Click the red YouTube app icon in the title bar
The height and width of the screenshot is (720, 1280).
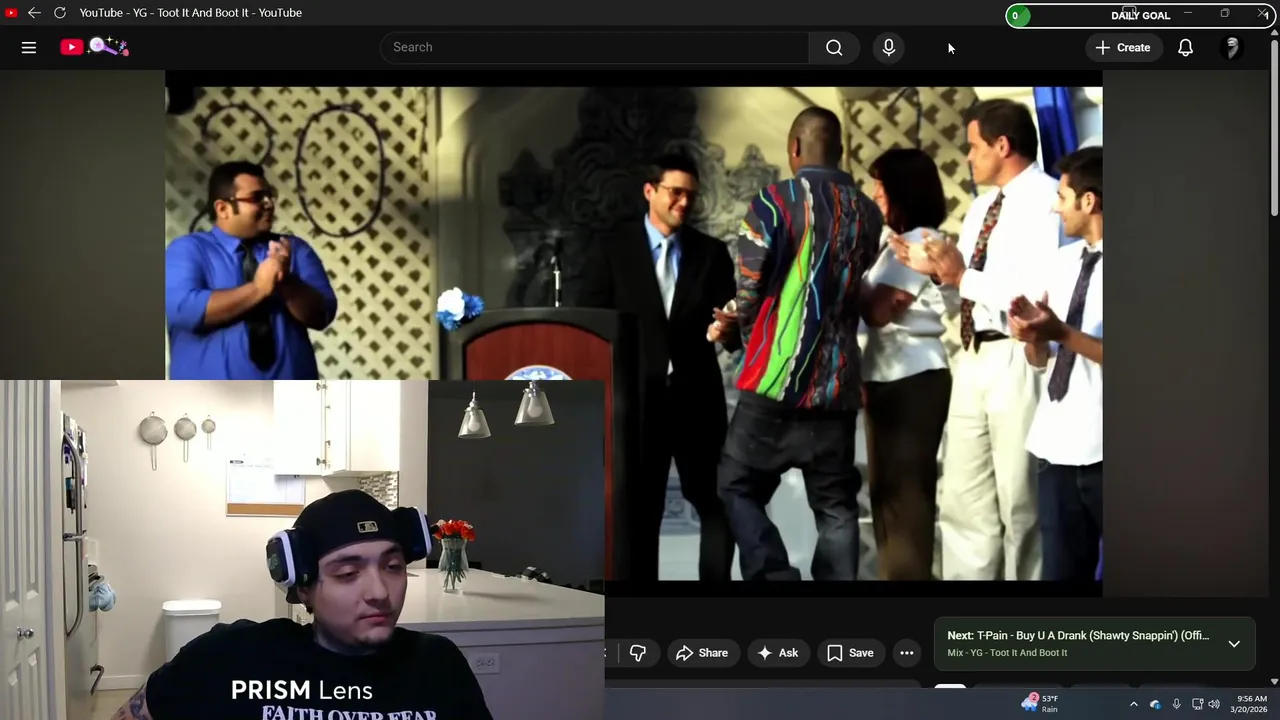click(11, 13)
